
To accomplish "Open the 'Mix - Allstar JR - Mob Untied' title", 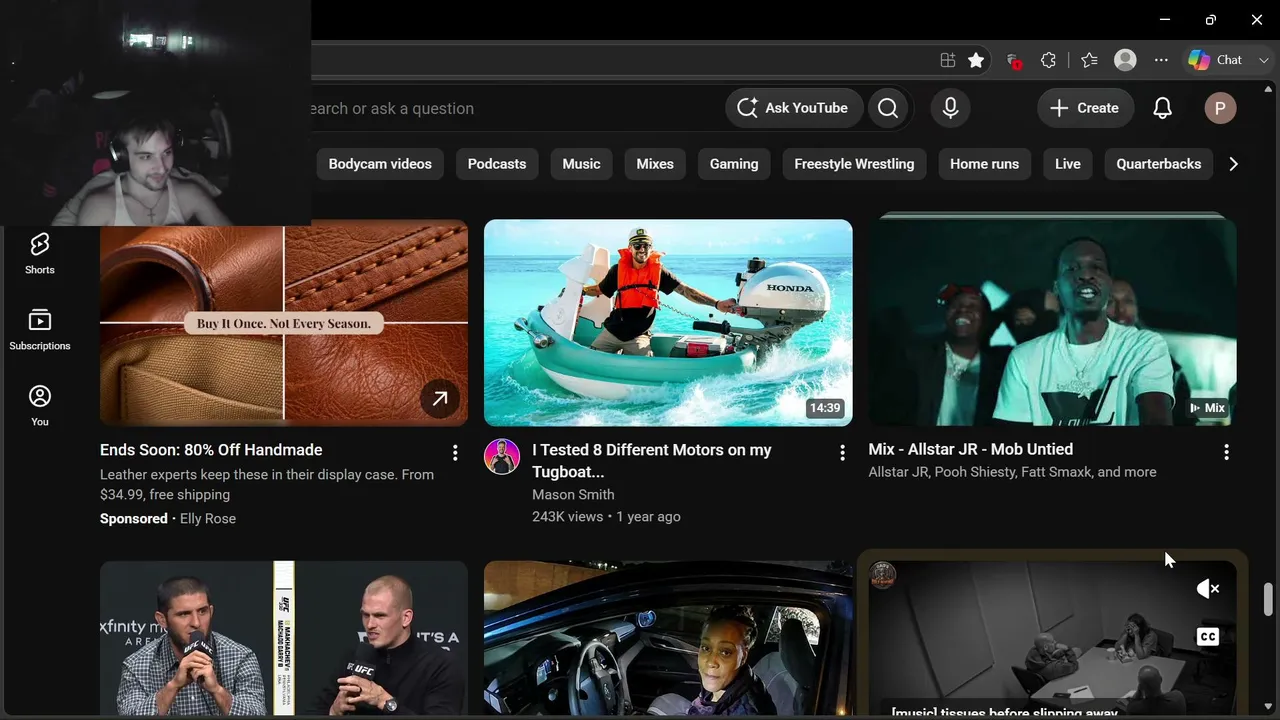I will (x=971, y=449).
